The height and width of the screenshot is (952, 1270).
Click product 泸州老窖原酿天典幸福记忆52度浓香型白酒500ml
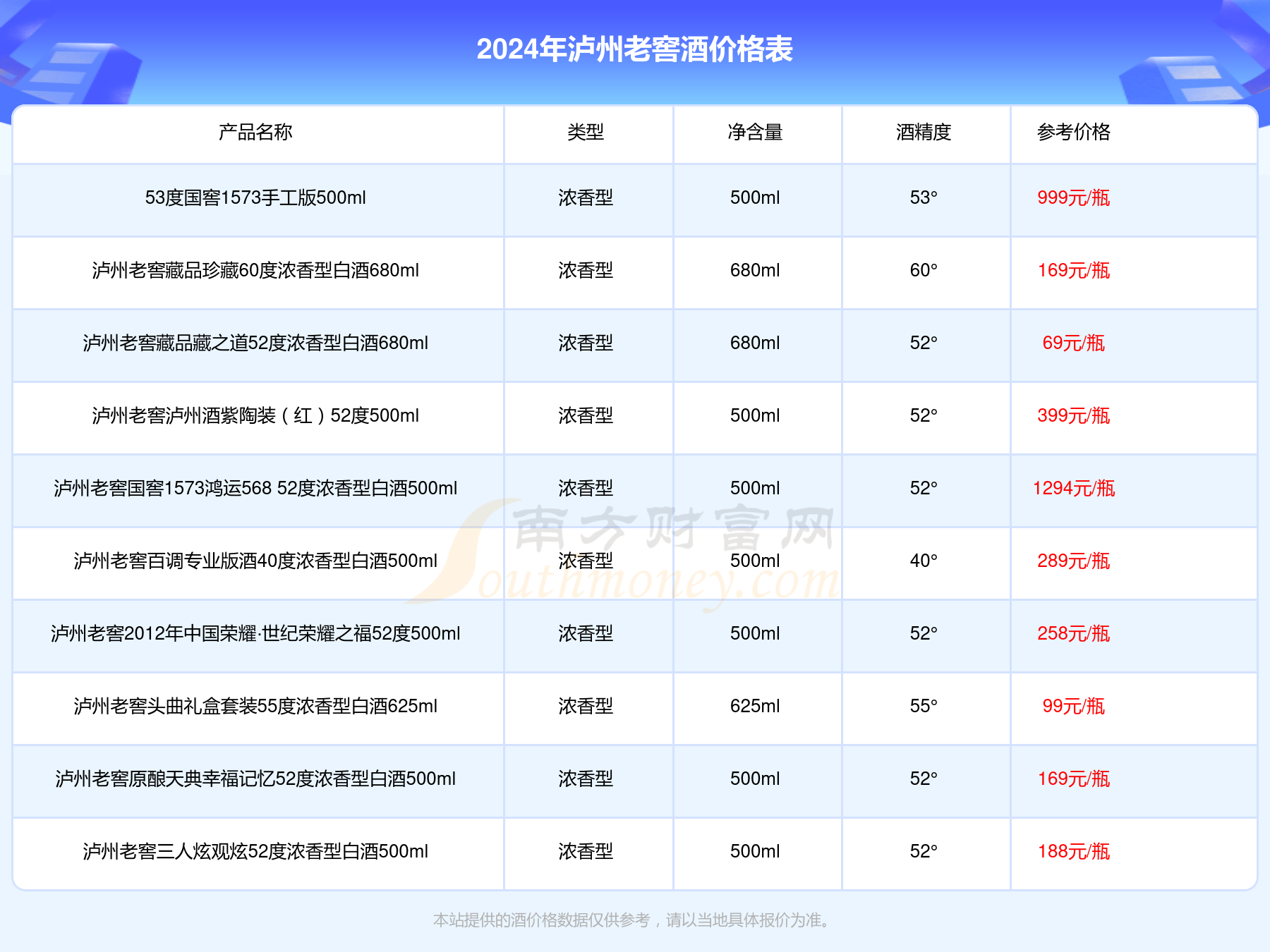255,779
